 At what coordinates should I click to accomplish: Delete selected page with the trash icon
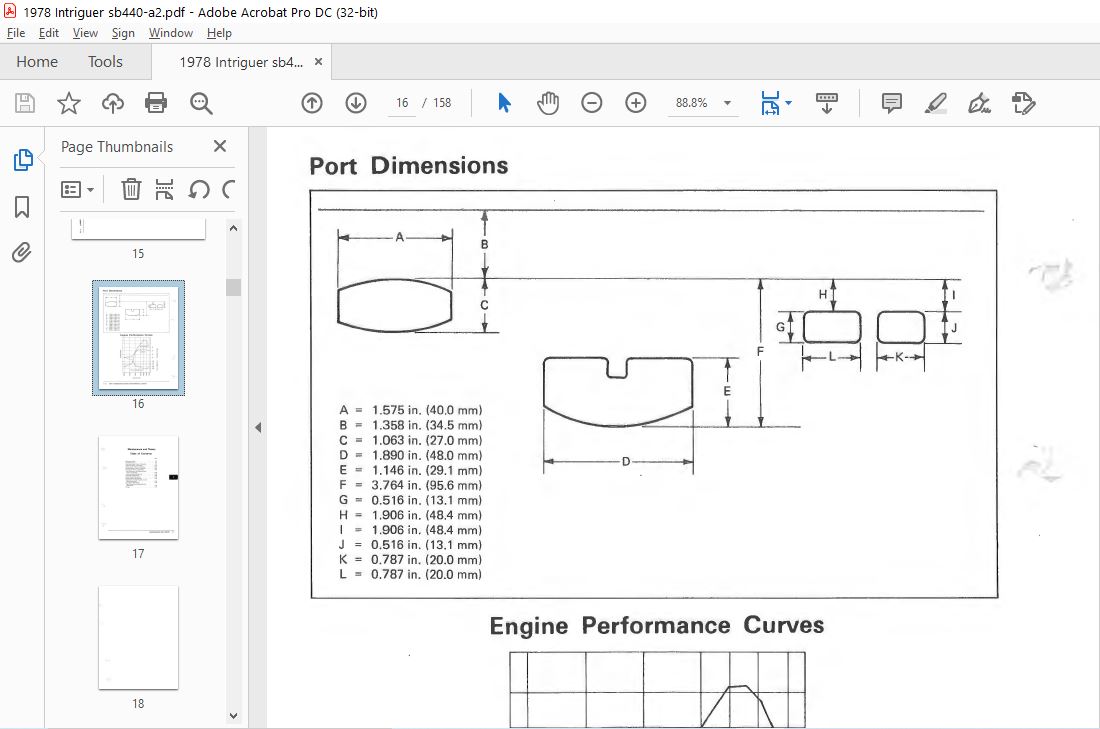tap(131, 189)
